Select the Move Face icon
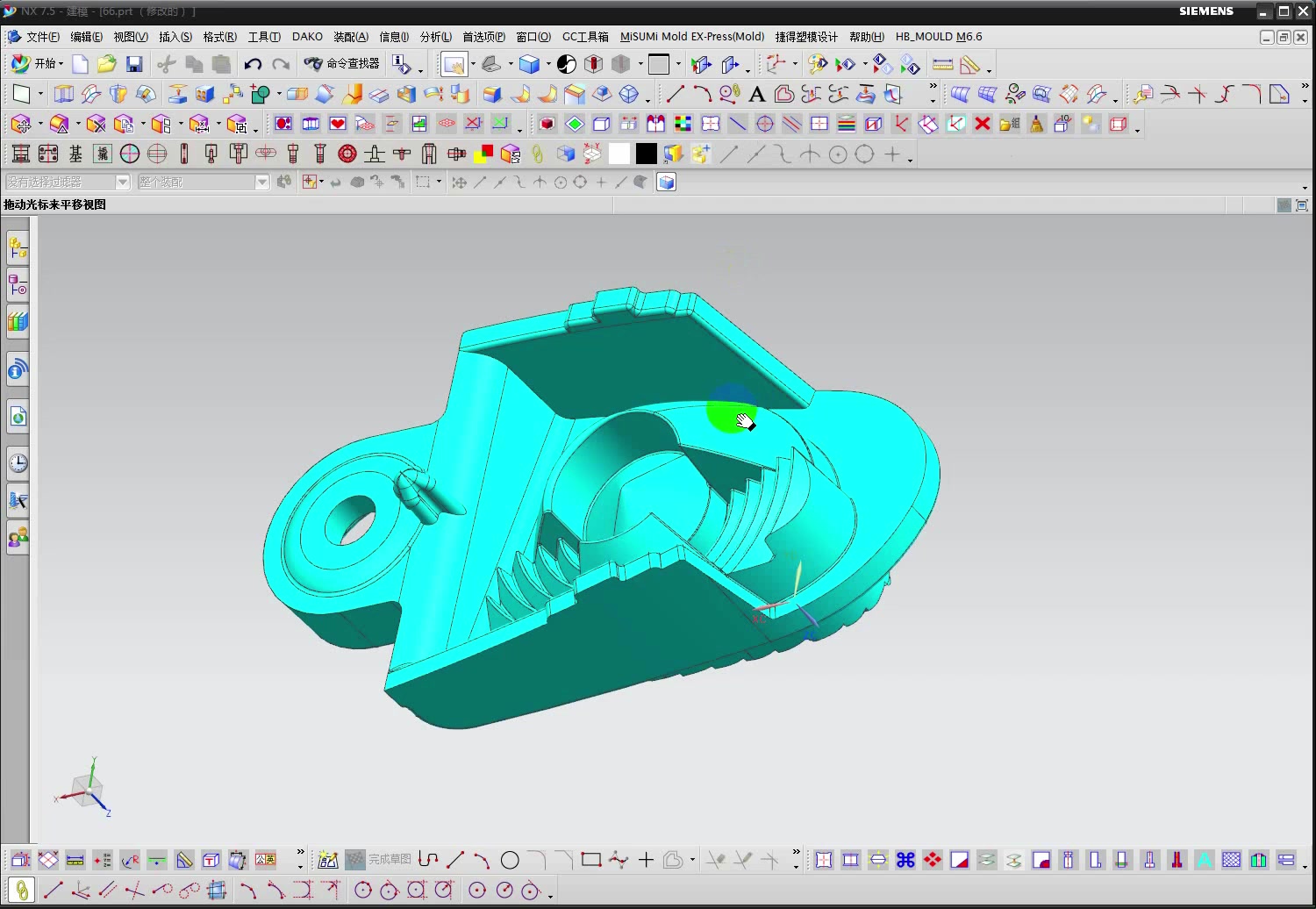Viewport: 1316px width, 909px height. [21, 124]
